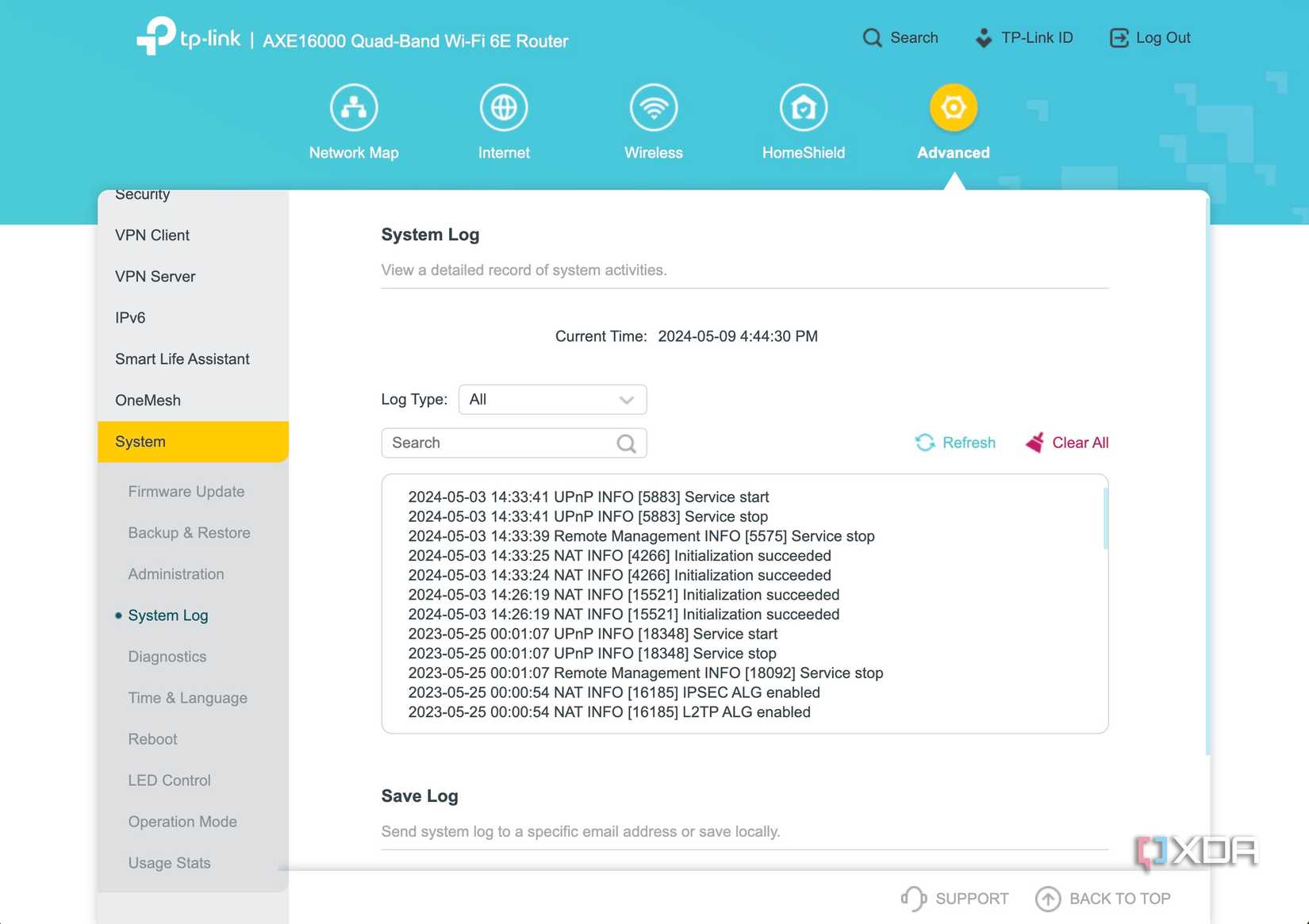Image resolution: width=1309 pixels, height=924 pixels.
Task: Select the VPN Server menu item
Action: tap(155, 277)
